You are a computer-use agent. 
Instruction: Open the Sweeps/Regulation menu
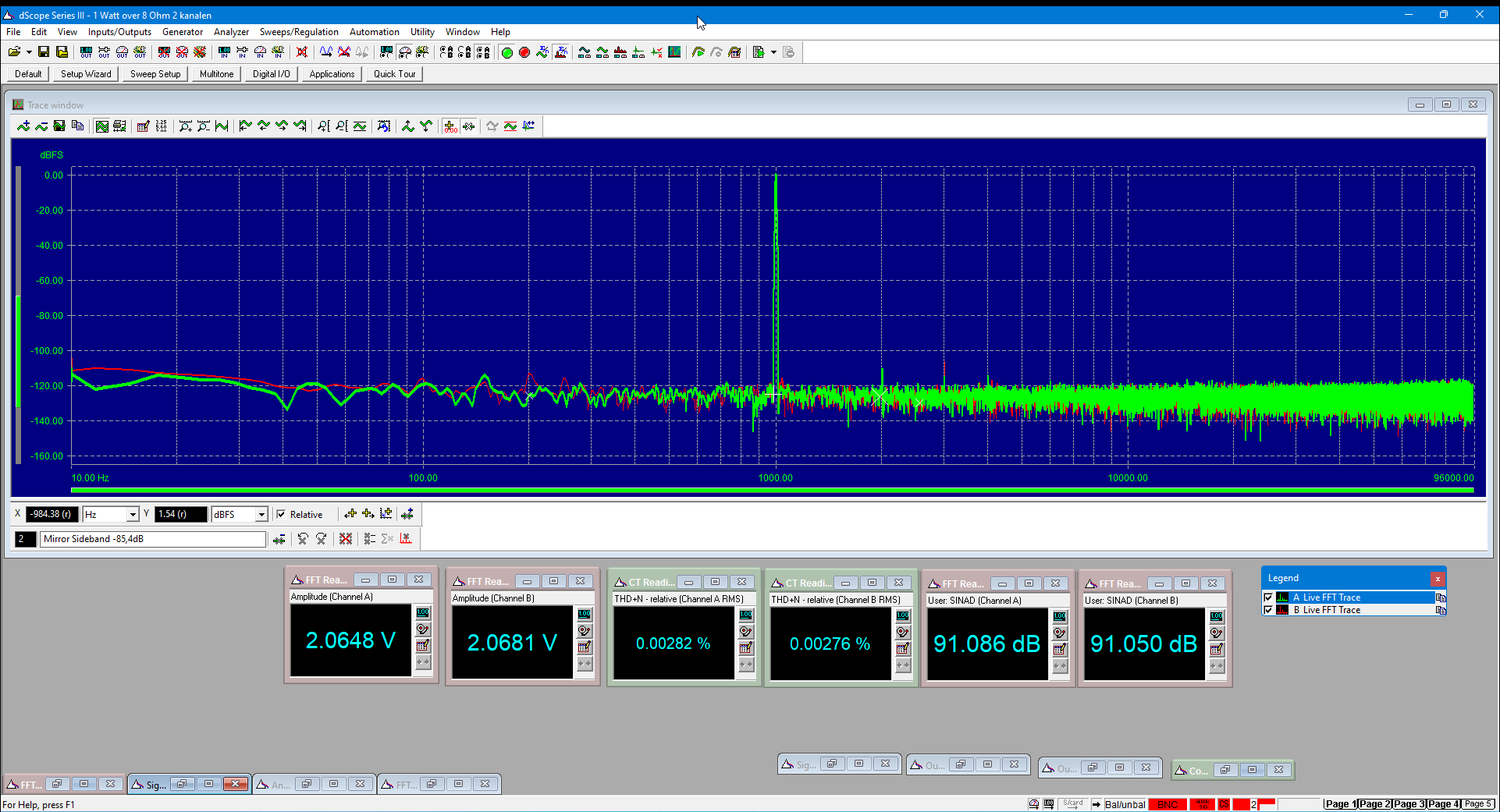pyautogui.click(x=299, y=32)
